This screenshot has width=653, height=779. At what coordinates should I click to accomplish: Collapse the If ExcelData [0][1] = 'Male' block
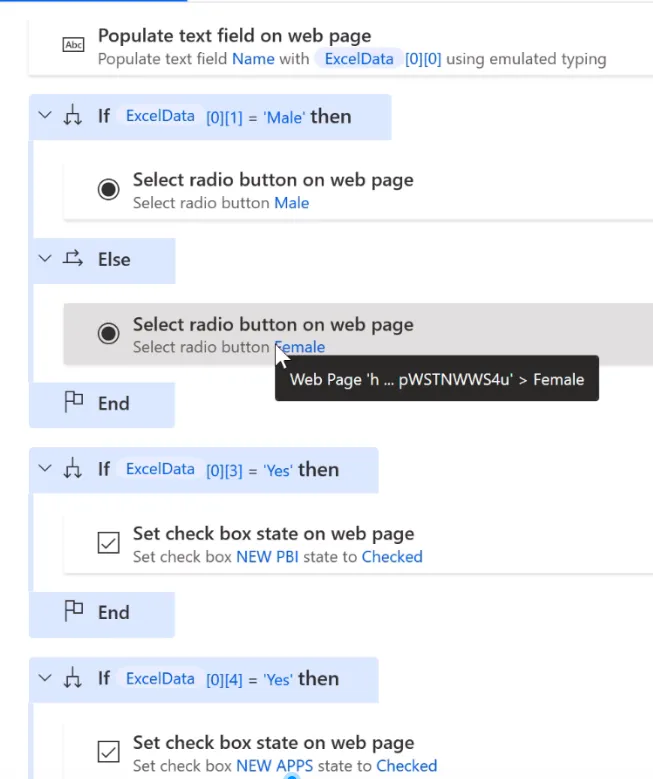[45, 116]
